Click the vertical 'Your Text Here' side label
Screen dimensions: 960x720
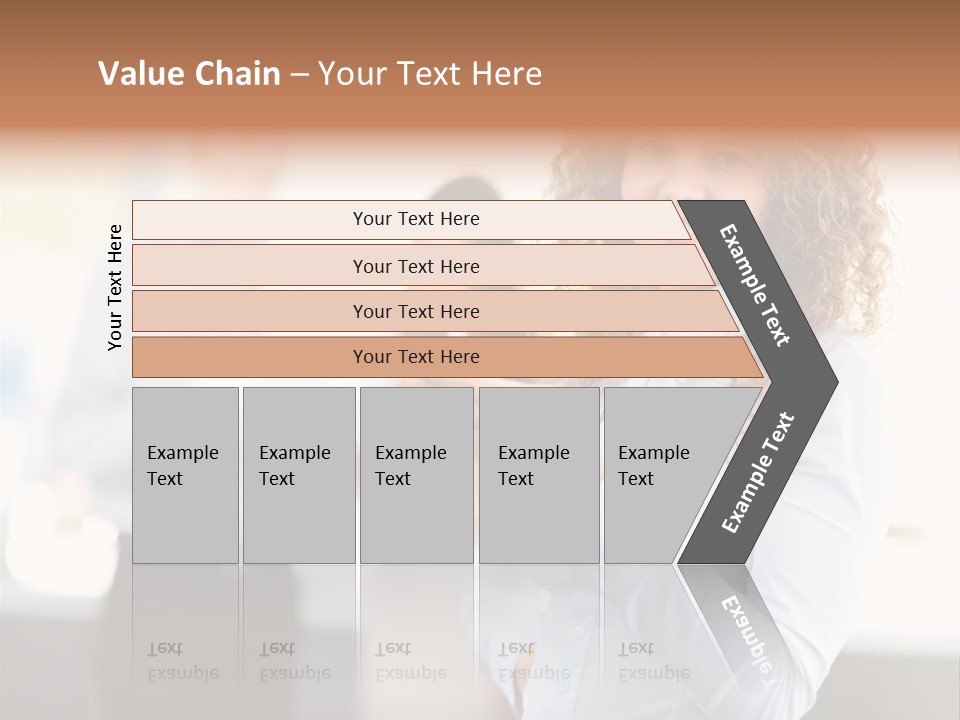(x=116, y=288)
